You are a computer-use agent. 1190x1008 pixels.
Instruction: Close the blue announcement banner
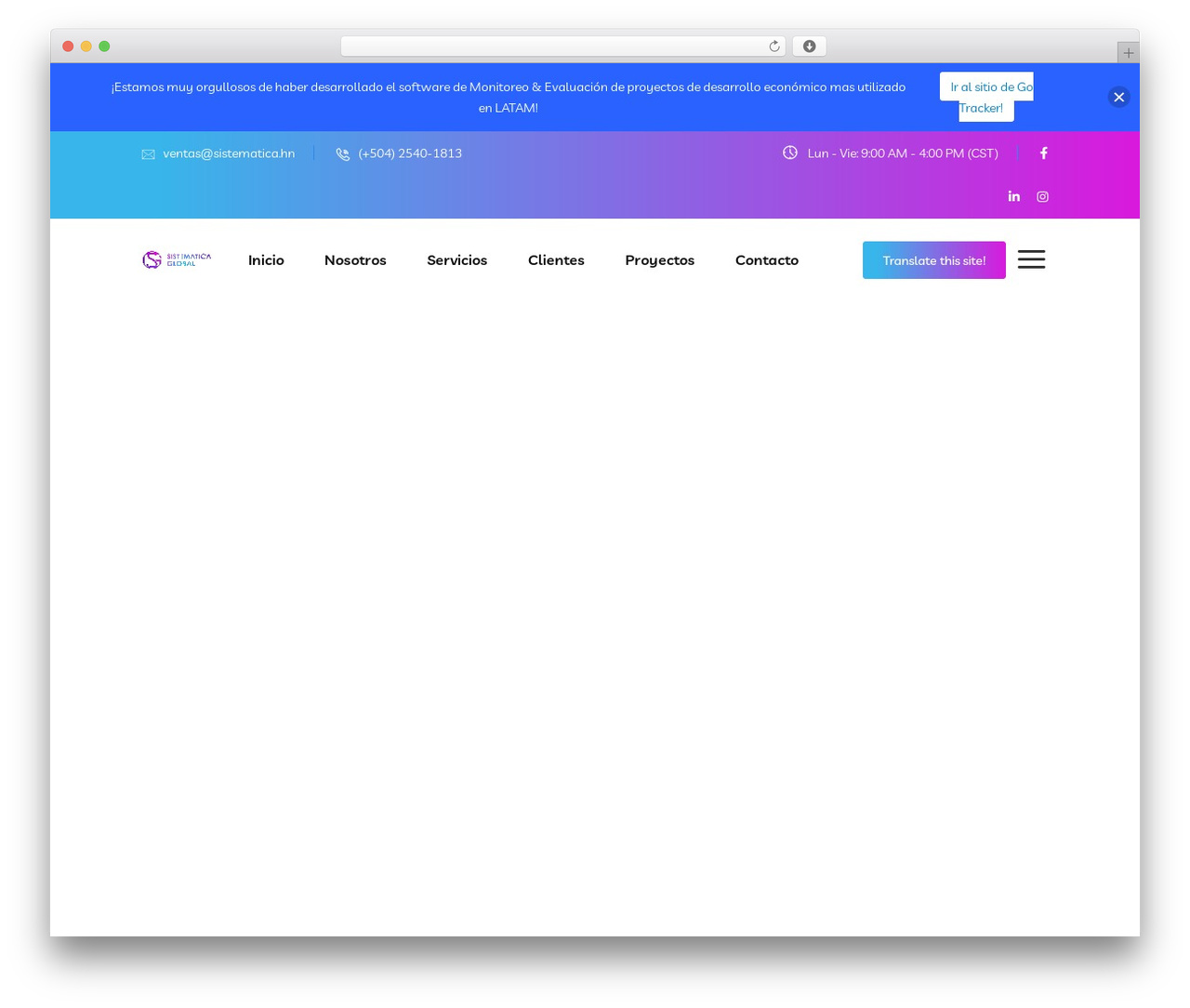click(1118, 97)
